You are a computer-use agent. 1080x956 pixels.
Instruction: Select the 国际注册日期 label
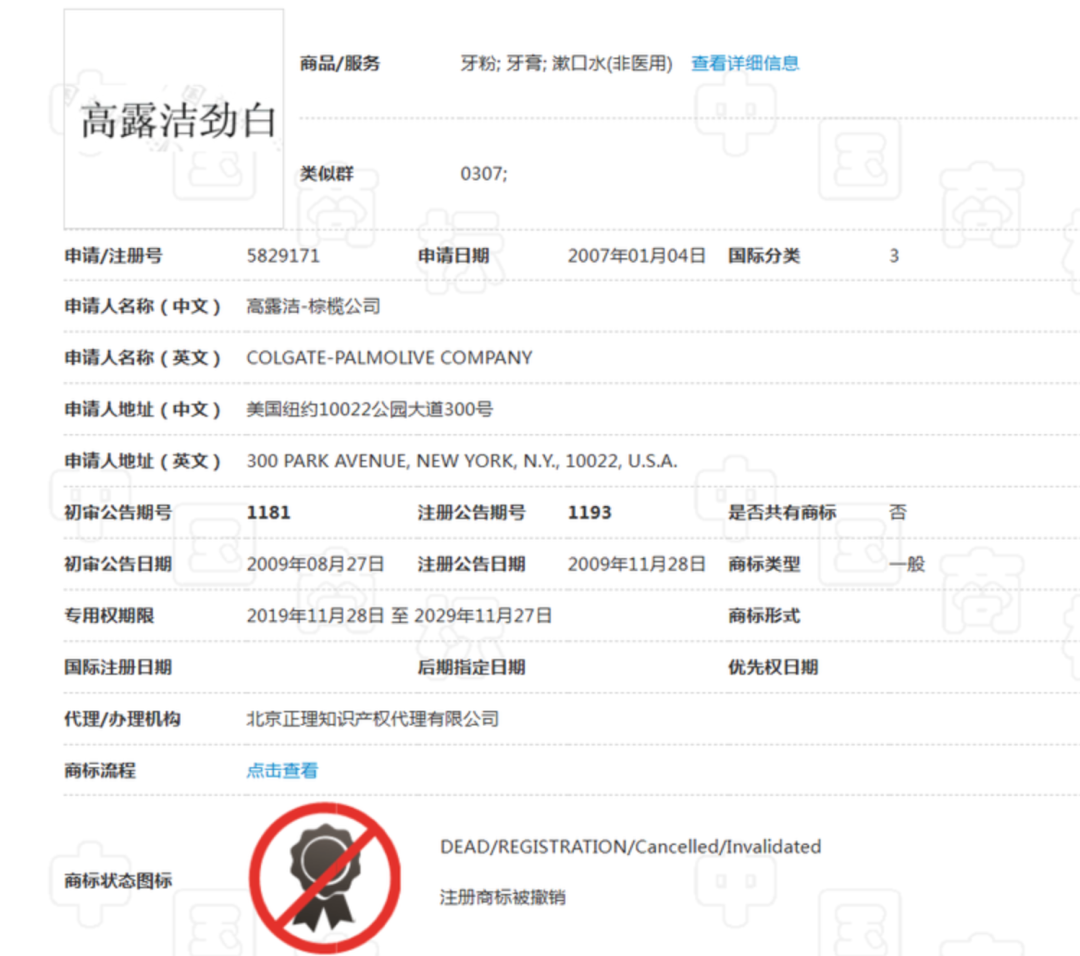tap(118, 667)
